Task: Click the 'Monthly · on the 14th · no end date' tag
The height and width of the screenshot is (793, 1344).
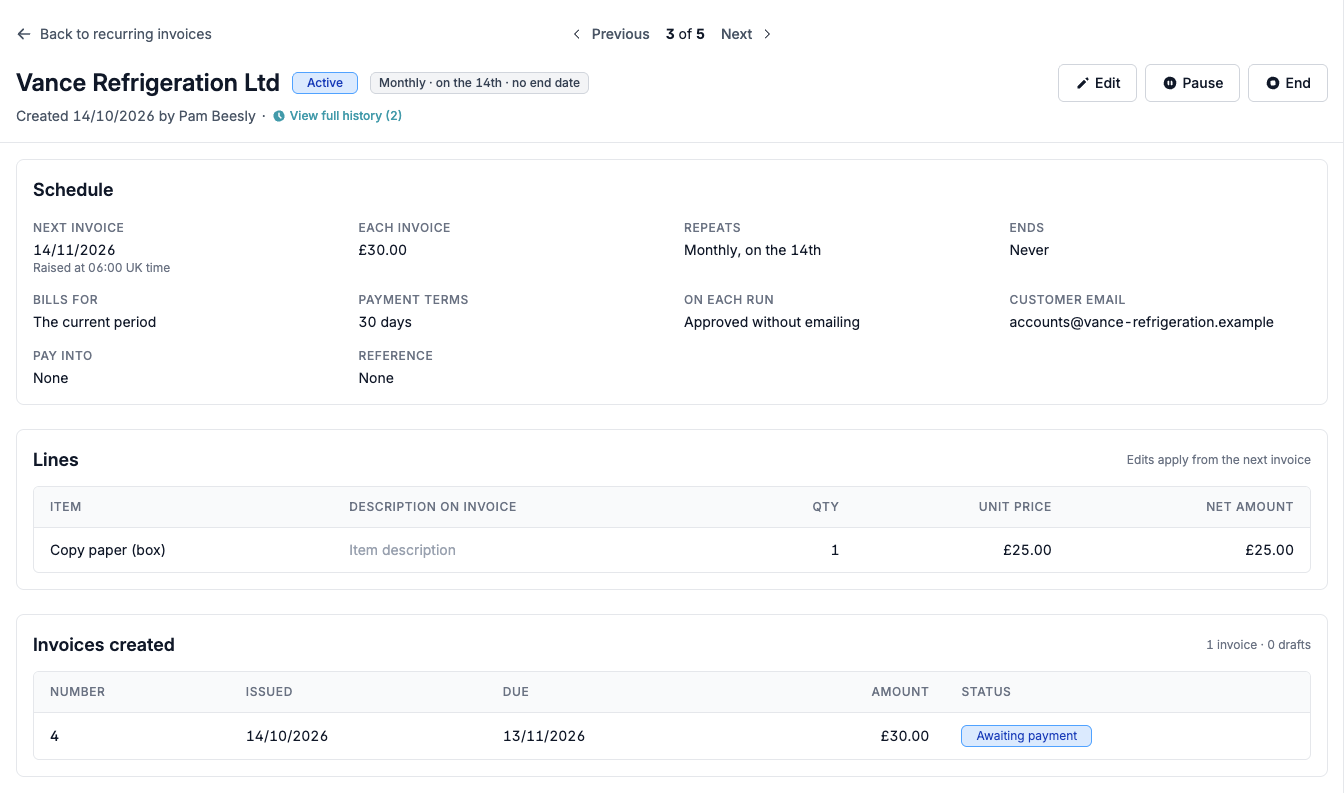Action: click(x=479, y=83)
